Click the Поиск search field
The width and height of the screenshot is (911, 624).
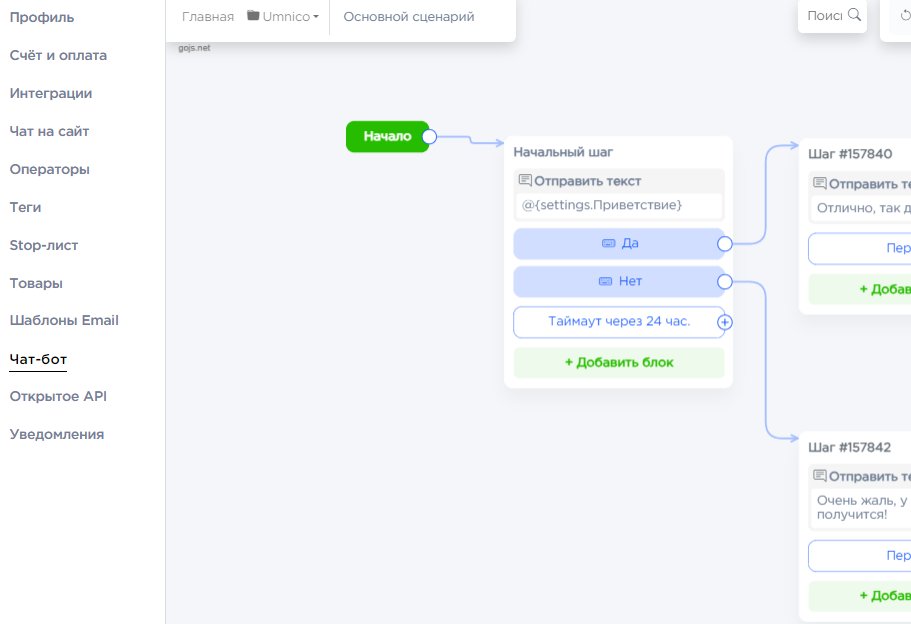click(824, 15)
